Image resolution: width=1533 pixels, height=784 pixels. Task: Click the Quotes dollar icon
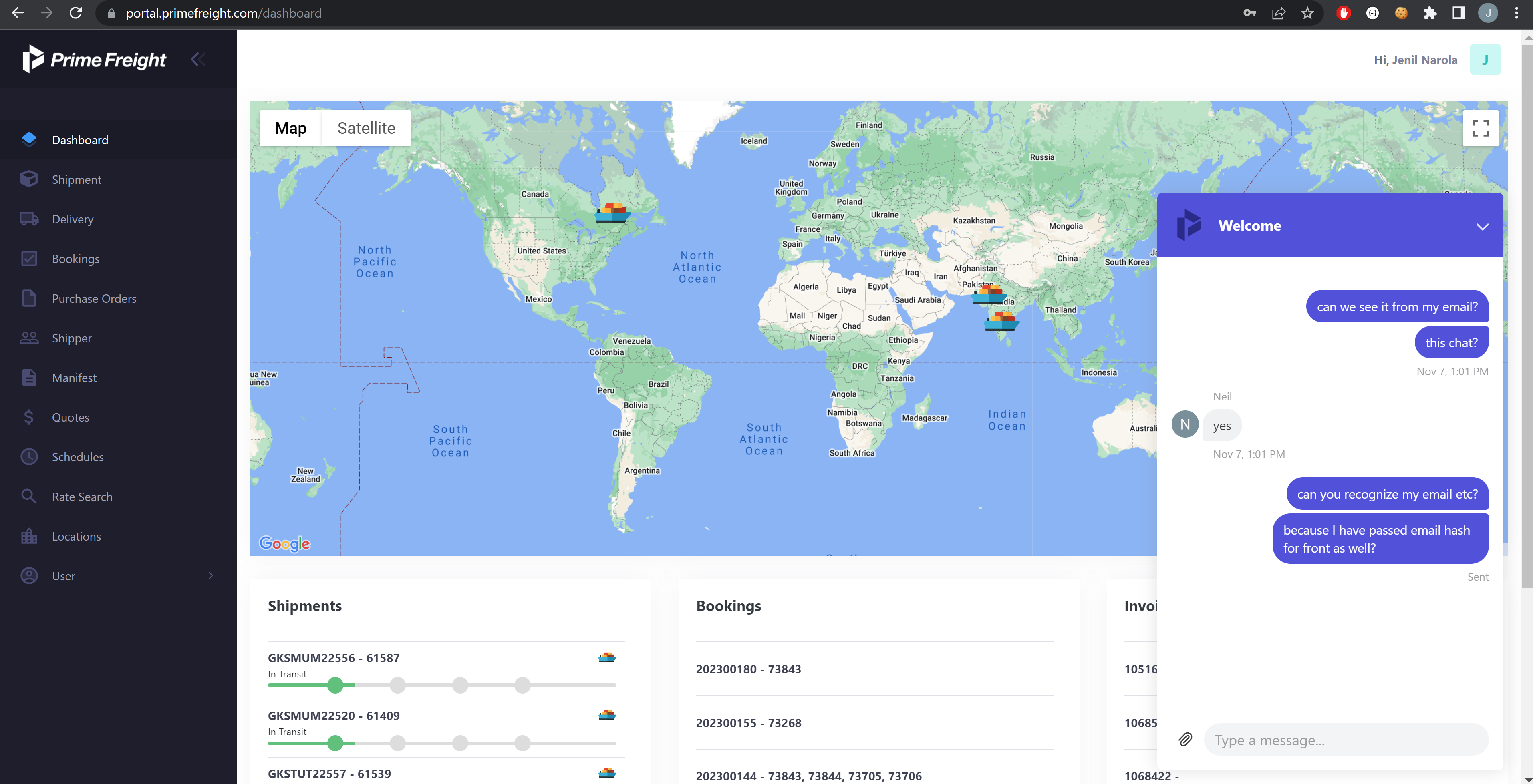29,417
